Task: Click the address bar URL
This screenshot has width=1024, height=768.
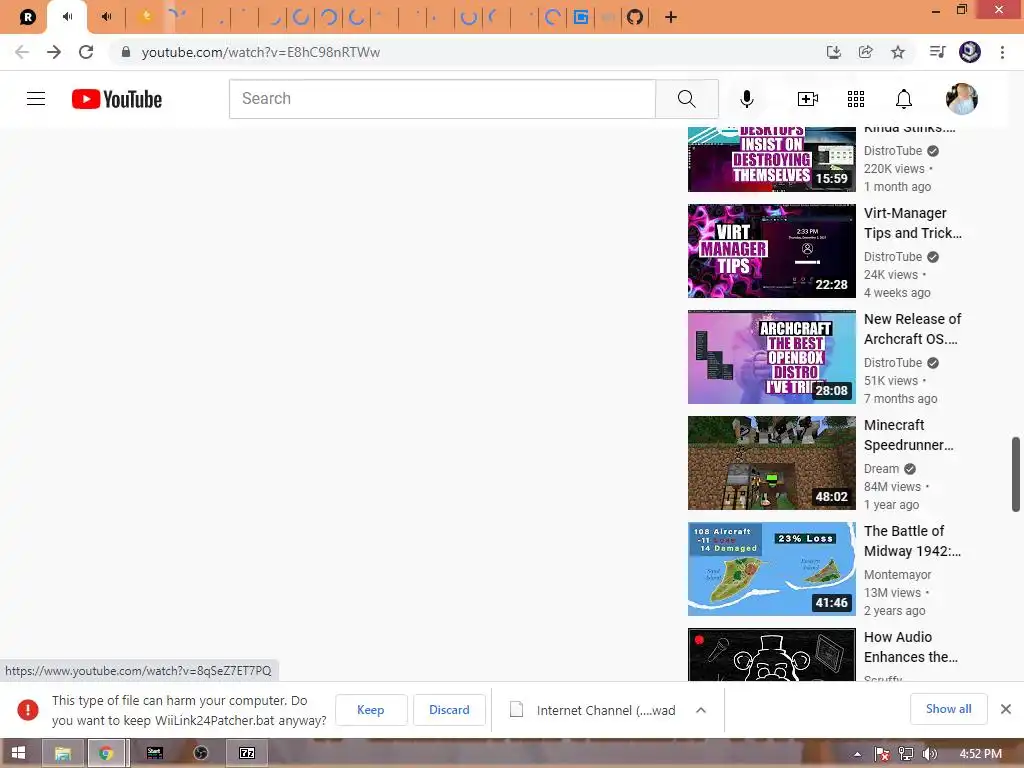Action: pyautogui.click(x=261, y=52)
